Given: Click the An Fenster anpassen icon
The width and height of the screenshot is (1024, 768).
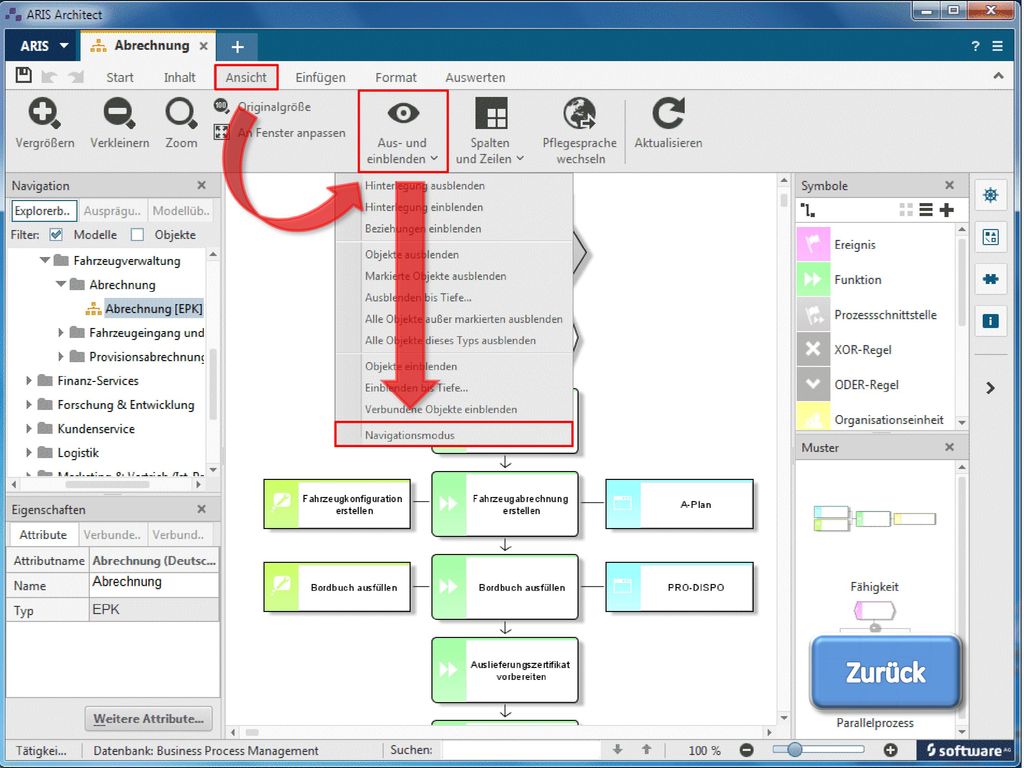Looking at the screenshot, I should coord(221,132).
